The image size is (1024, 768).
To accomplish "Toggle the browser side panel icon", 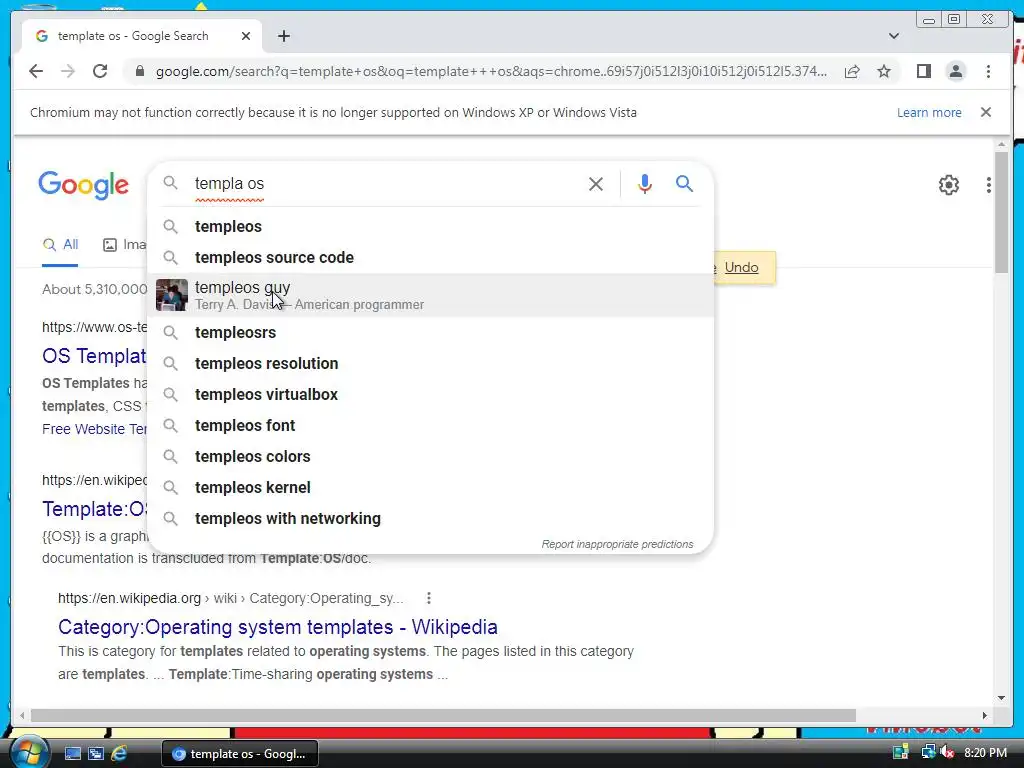I will (x=923, y=71).
